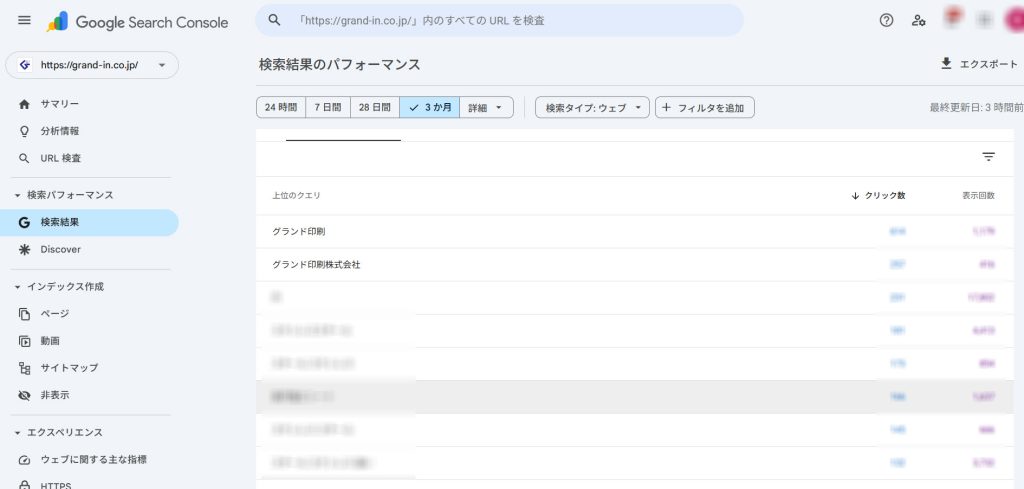The image size is (1024, 489).
Task: Open ウェブに関する主な指標 report
Action: 93,460
